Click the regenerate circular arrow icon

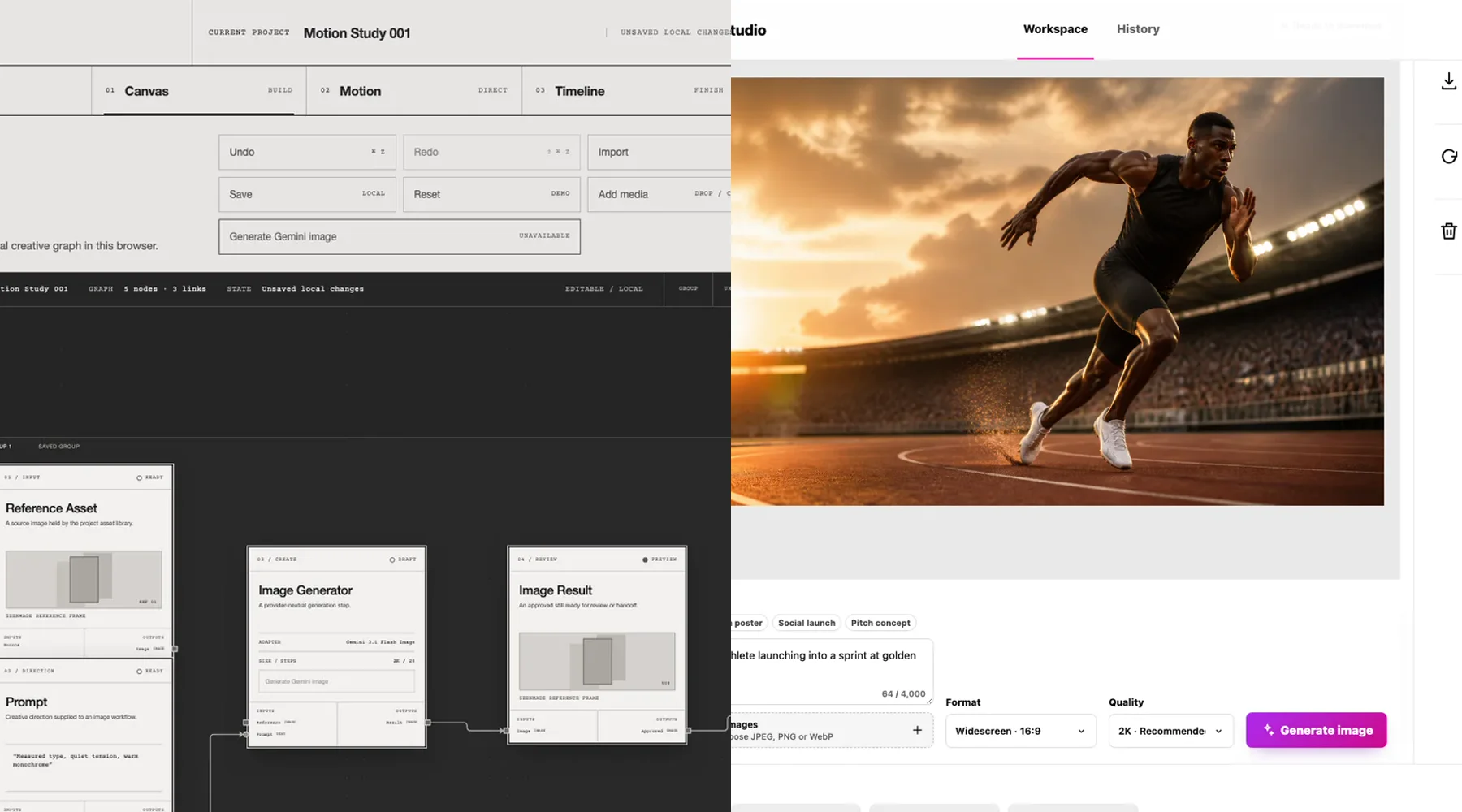click(x=1448, y=157)
